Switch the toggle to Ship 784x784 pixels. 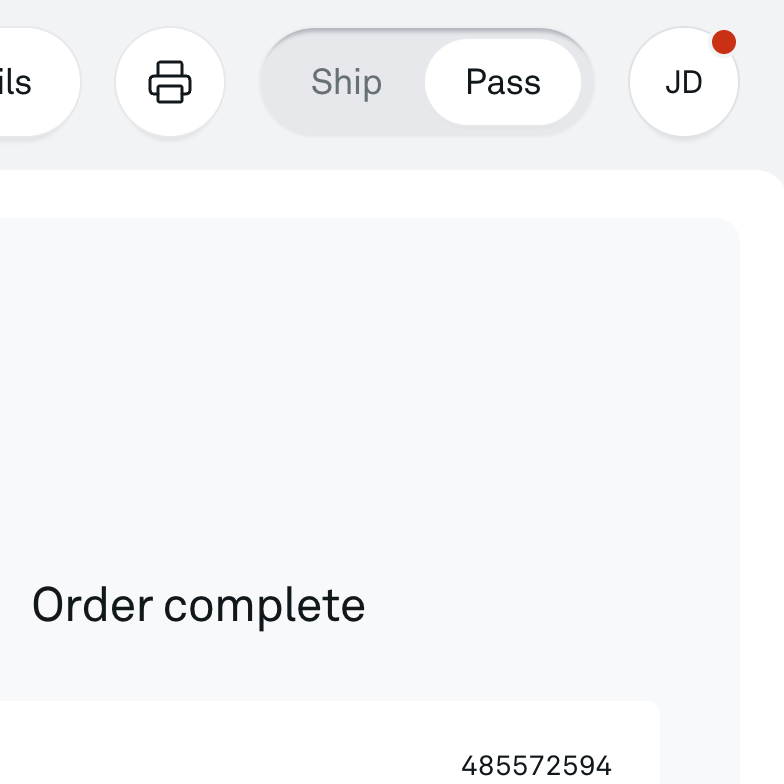click(x=346, y=82)
